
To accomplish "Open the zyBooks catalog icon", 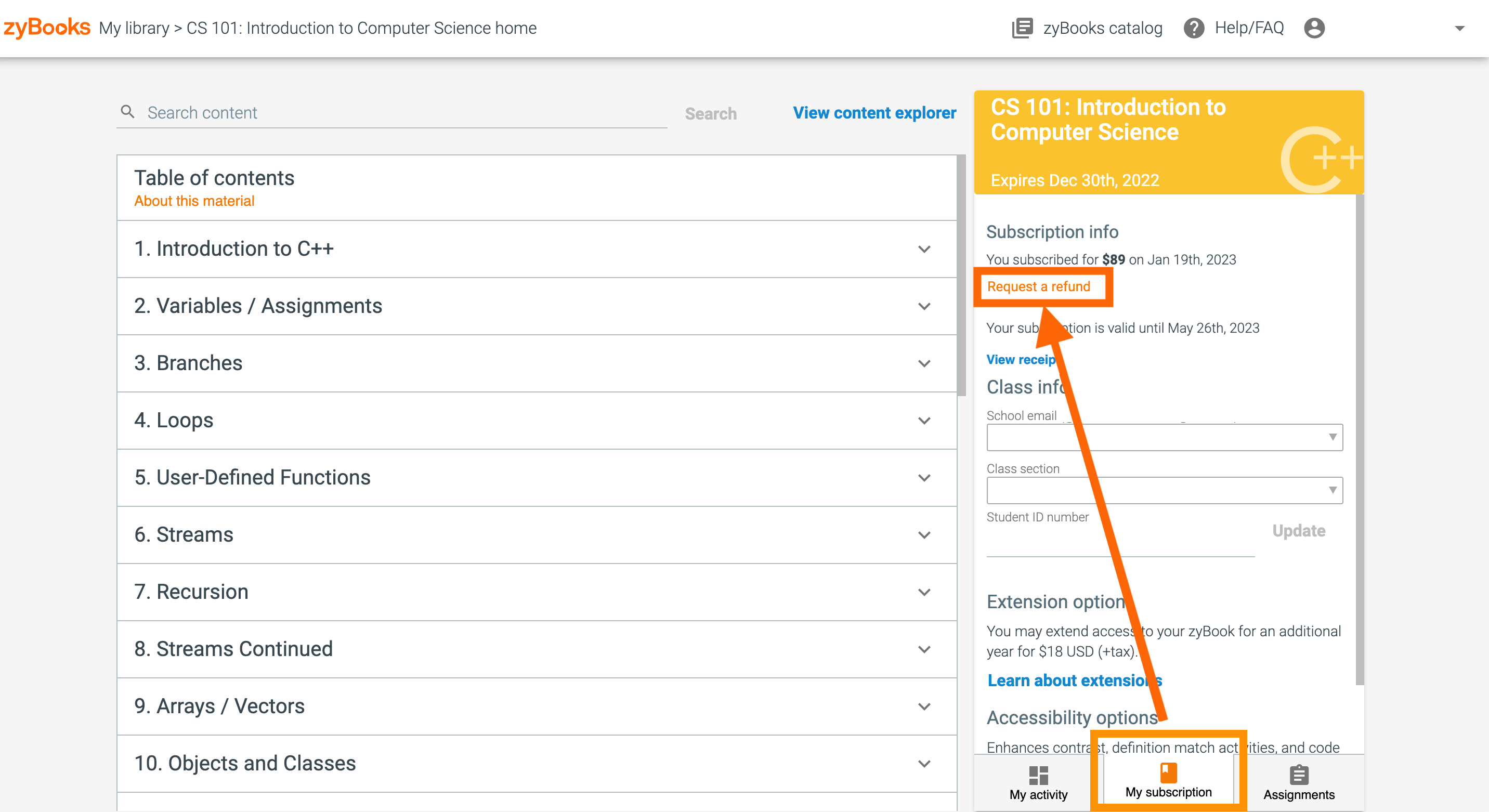I will (1022, 28).
